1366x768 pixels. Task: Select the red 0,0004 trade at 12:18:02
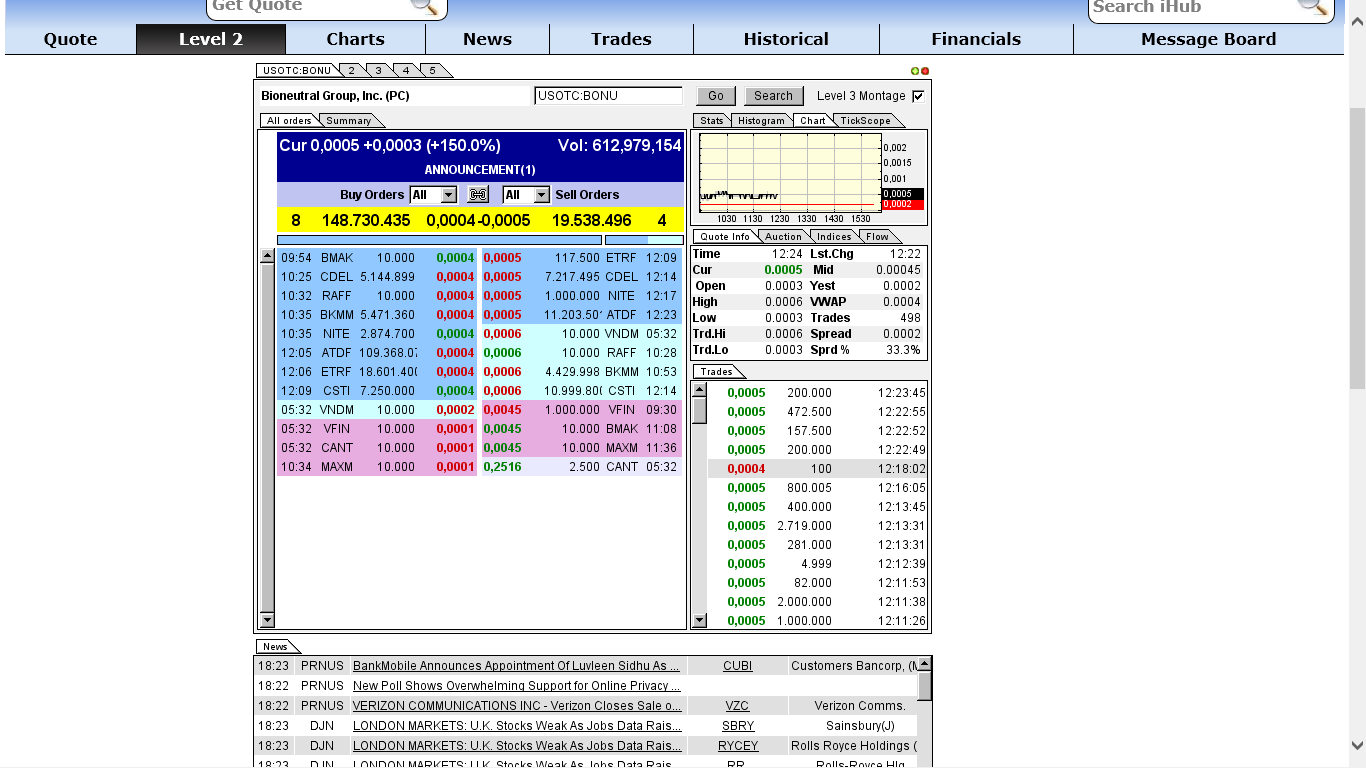(x=817, y=469)
